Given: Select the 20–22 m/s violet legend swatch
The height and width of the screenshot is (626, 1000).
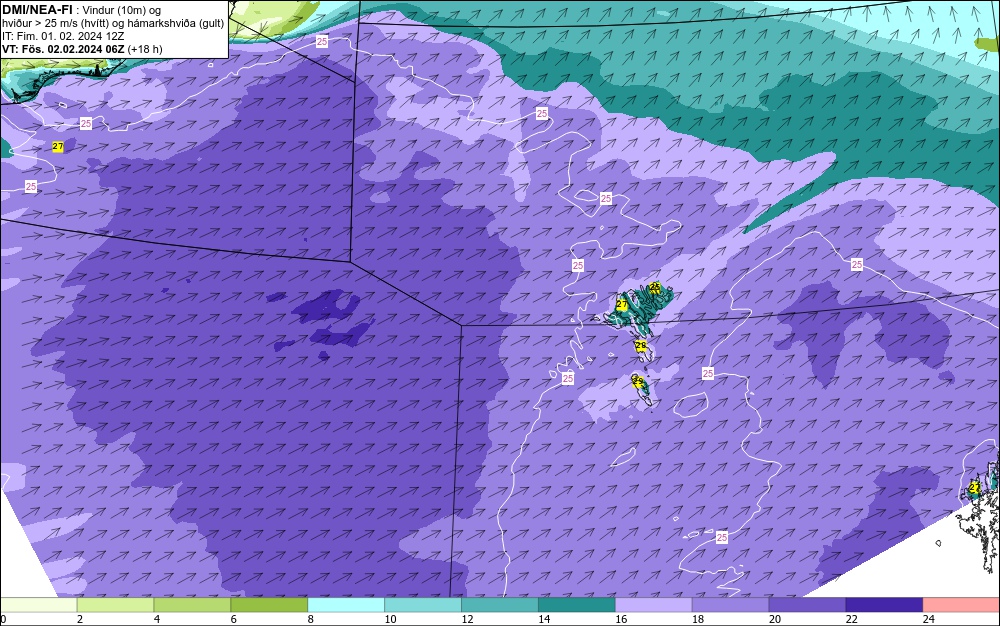Looking at the screenshot, I should point(807,605).
